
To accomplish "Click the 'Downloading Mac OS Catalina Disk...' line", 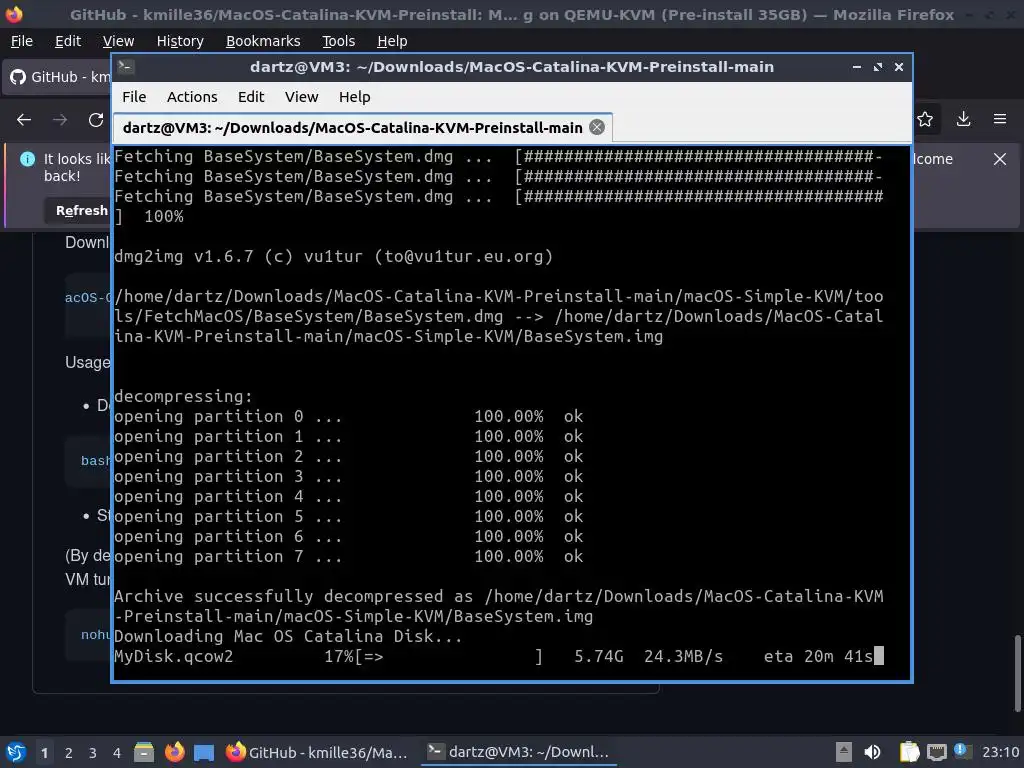I will [x=288, y=636].
